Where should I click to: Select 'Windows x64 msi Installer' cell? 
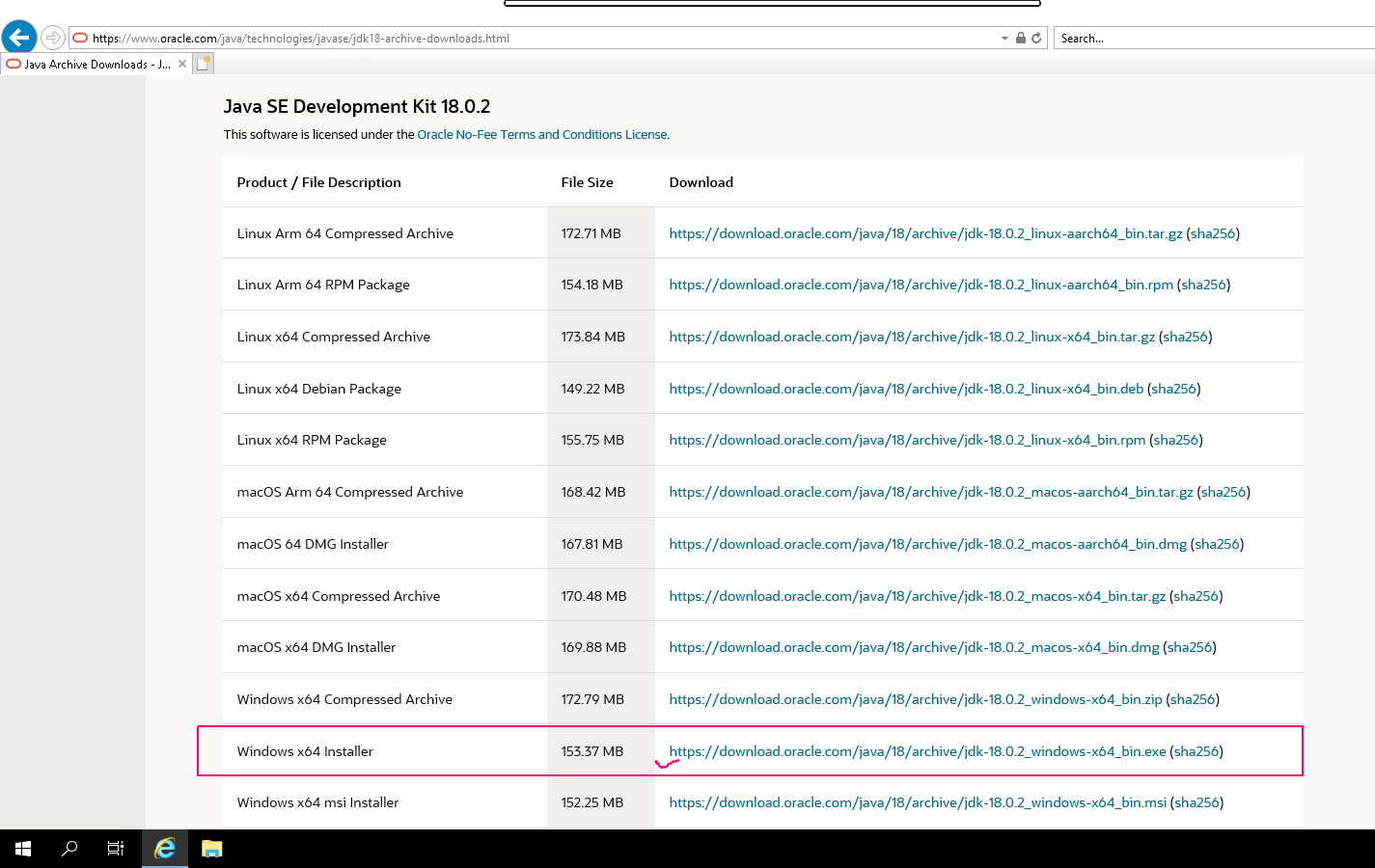pyautogui.click(x=317, y=802)
